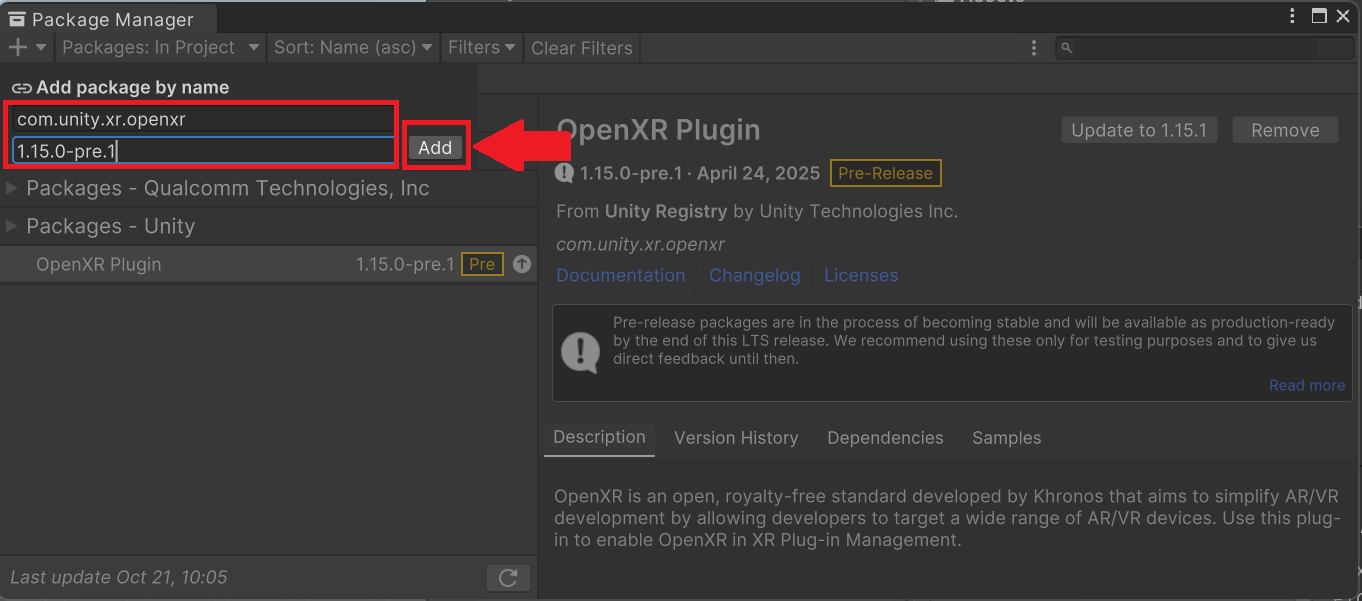Click the update available arrow icon
The height and width of the screenshot is (601, 1362).
point(521,264)
